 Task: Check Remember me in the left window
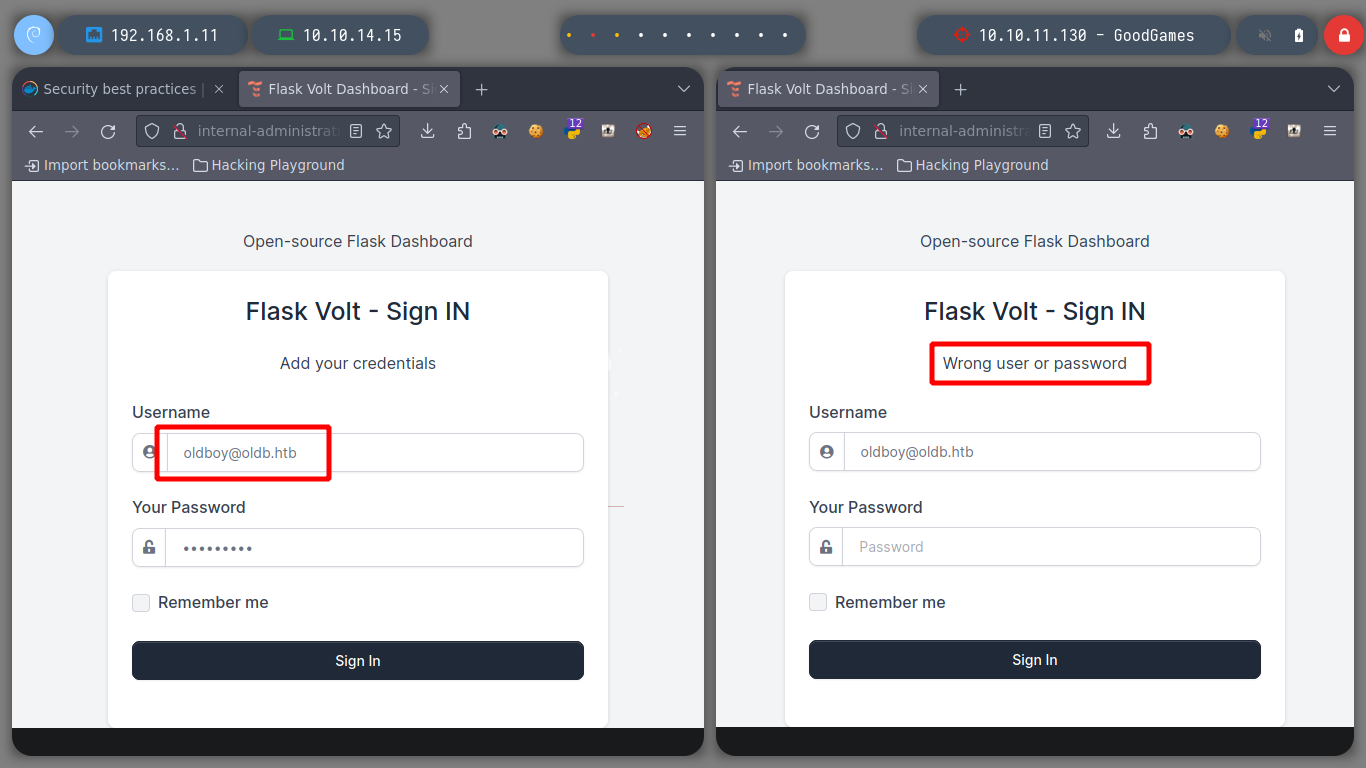(141, 603)
